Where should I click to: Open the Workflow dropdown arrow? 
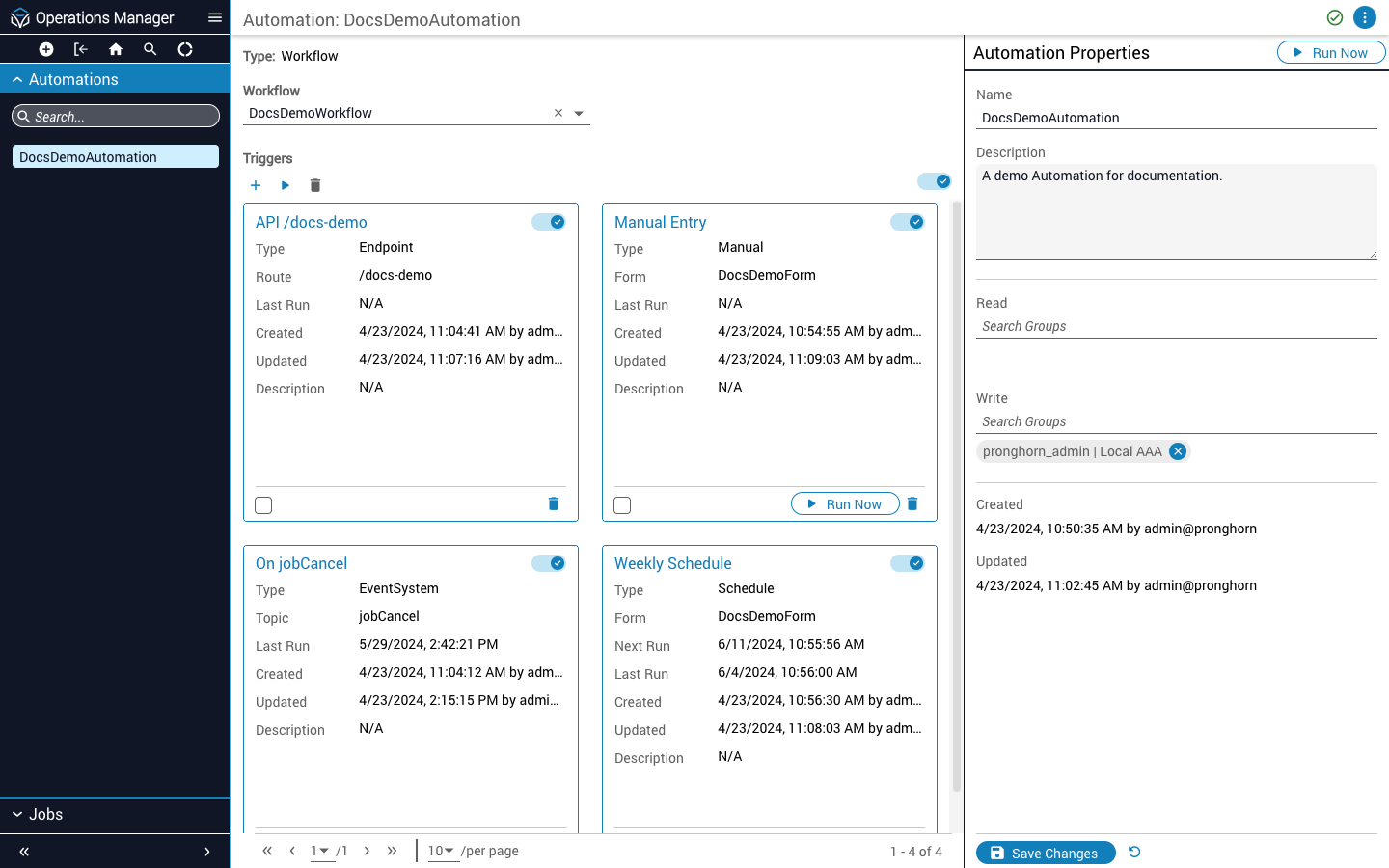(x=579, y=114)
